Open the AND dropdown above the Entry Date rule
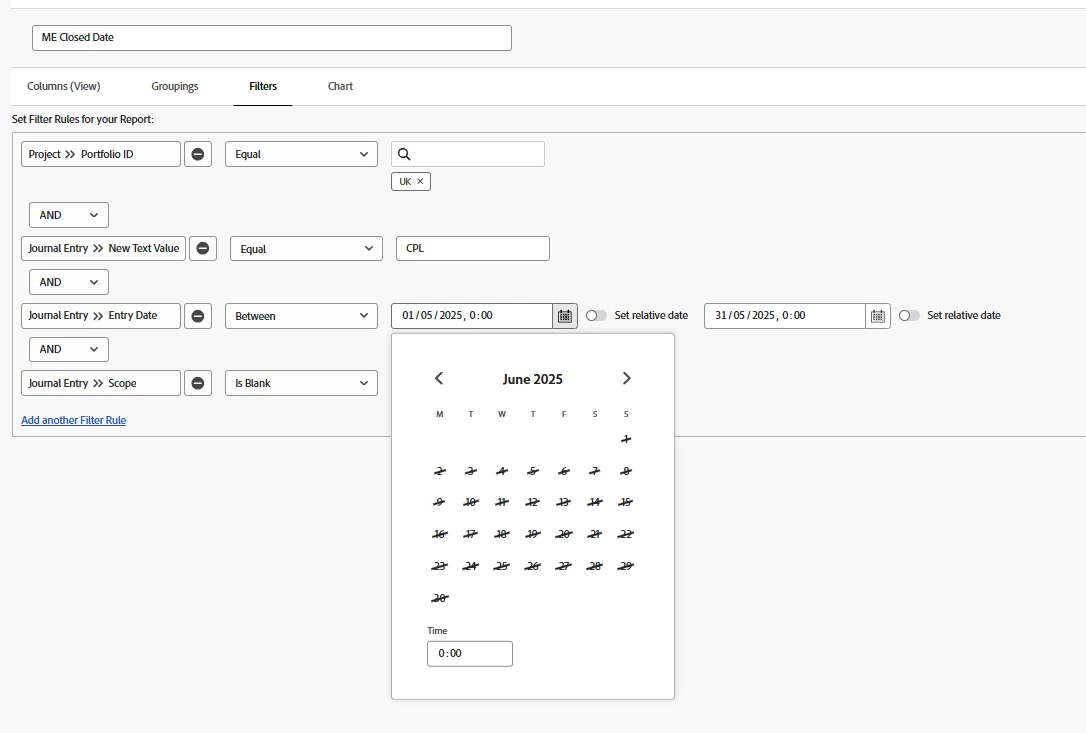 [69, 282]
